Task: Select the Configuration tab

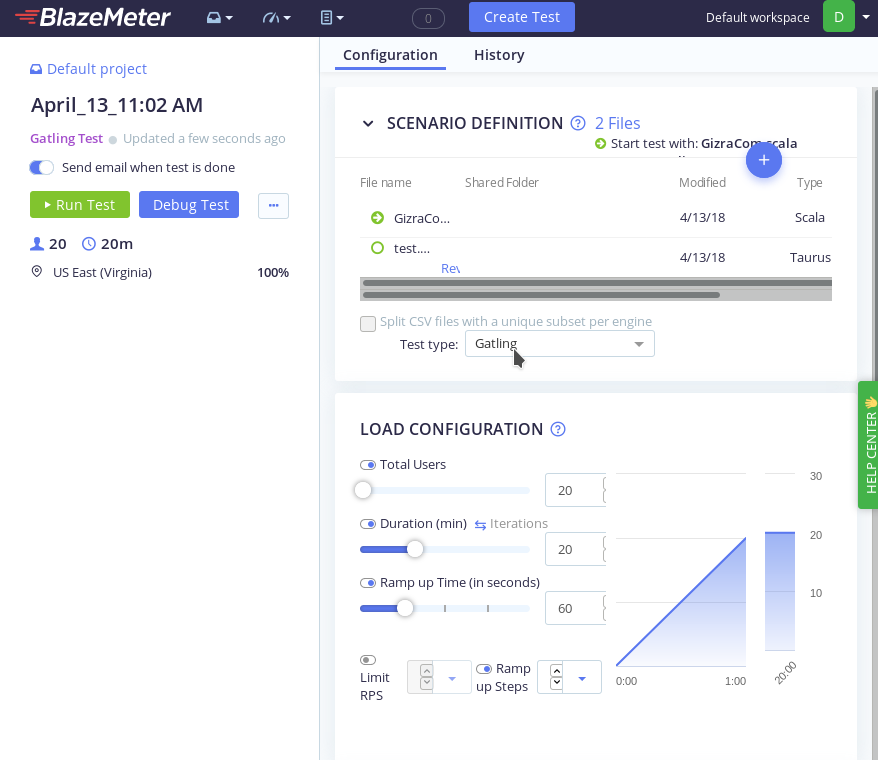Action: (390, 55)
